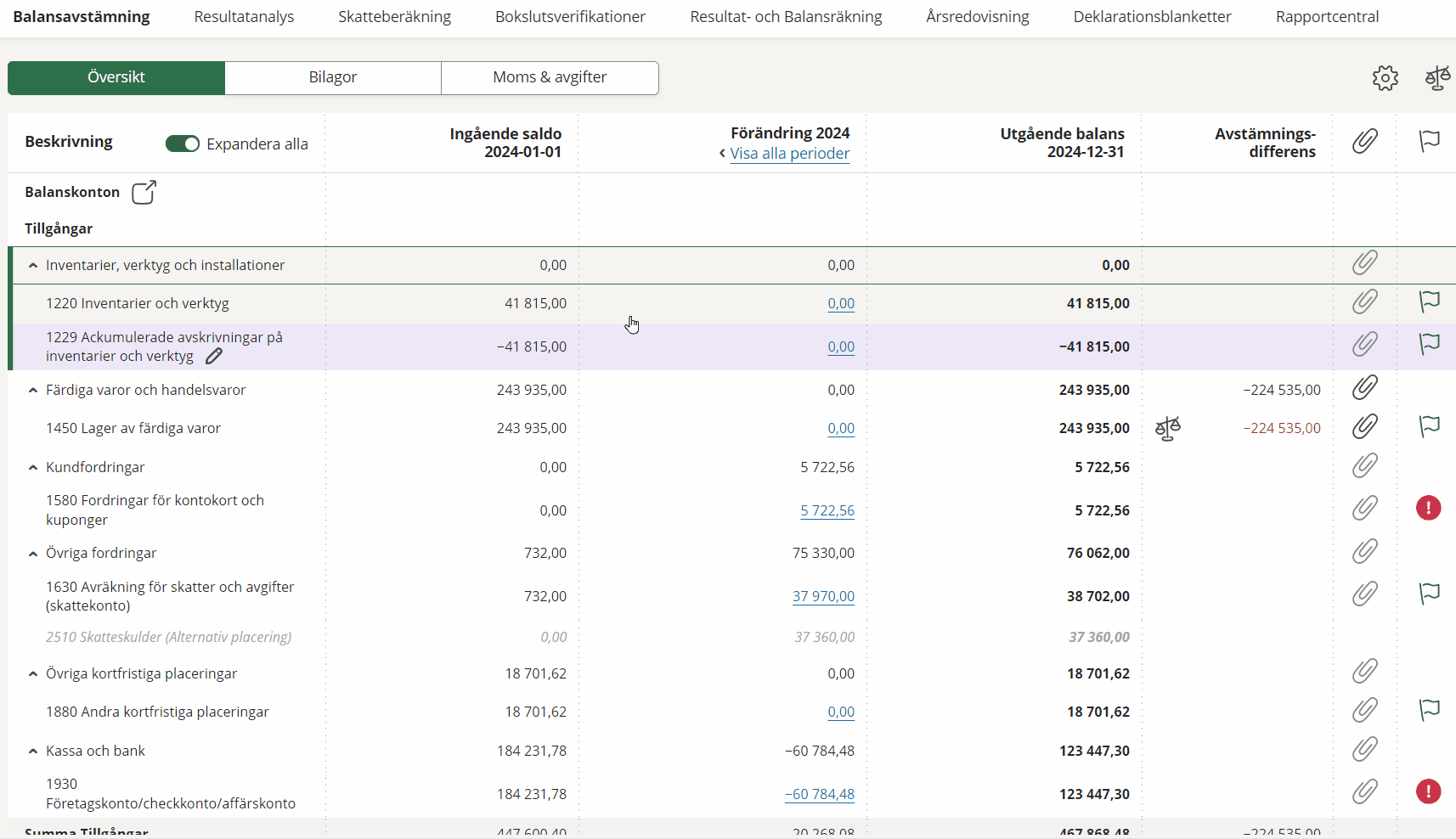1456x839 pixels.
Task: Switch to the Skatteberäkning tab
Action: click(x=394, y=17)
